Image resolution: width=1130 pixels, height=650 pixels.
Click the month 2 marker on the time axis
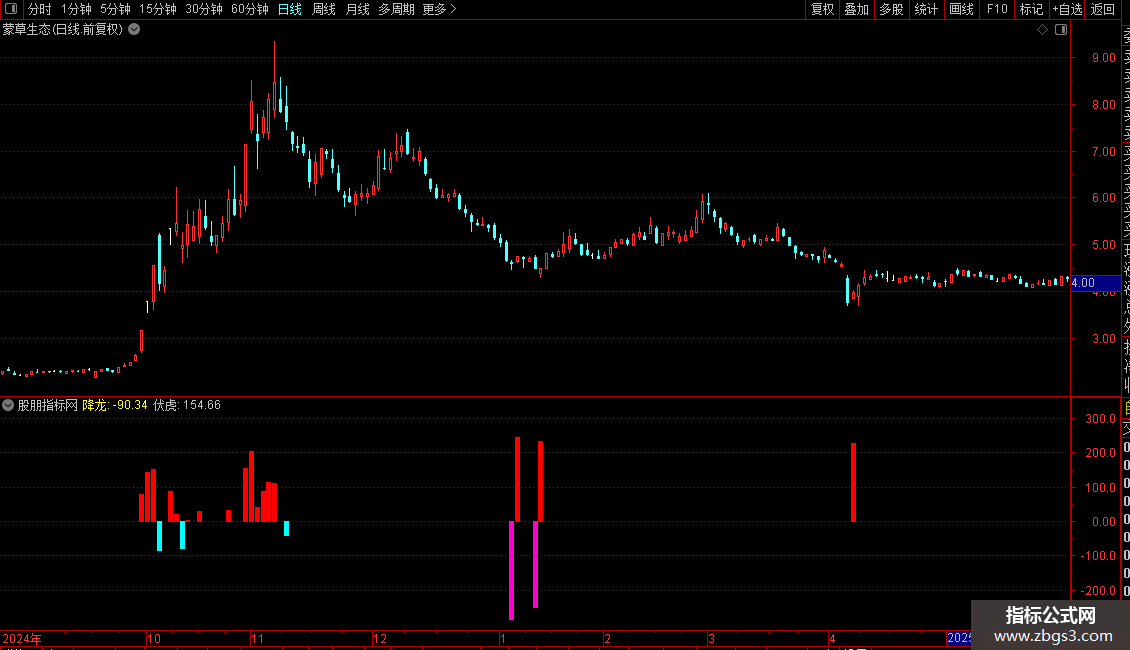608,638
